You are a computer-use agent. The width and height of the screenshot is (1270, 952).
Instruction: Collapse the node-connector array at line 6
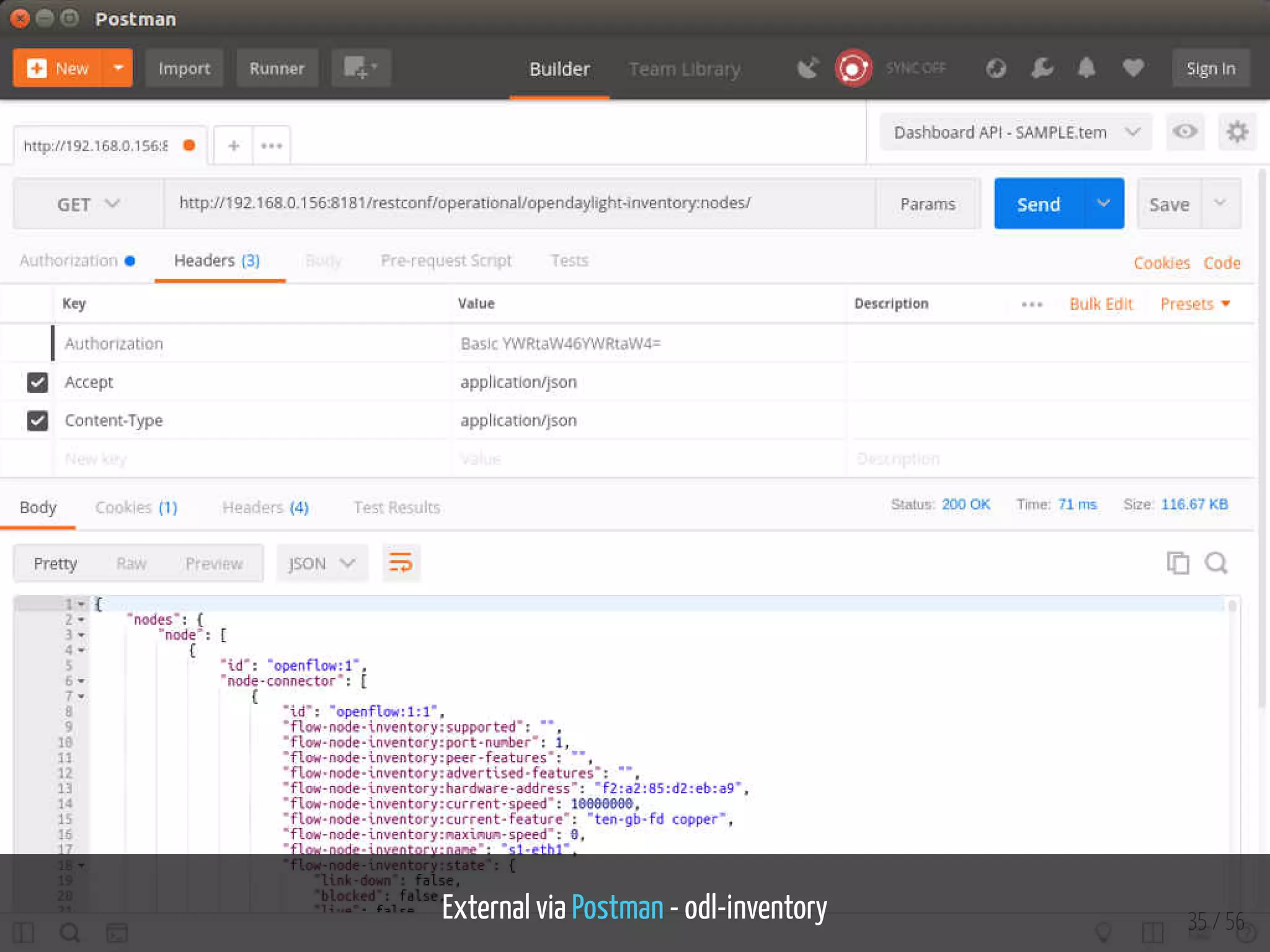coord(81,681)
